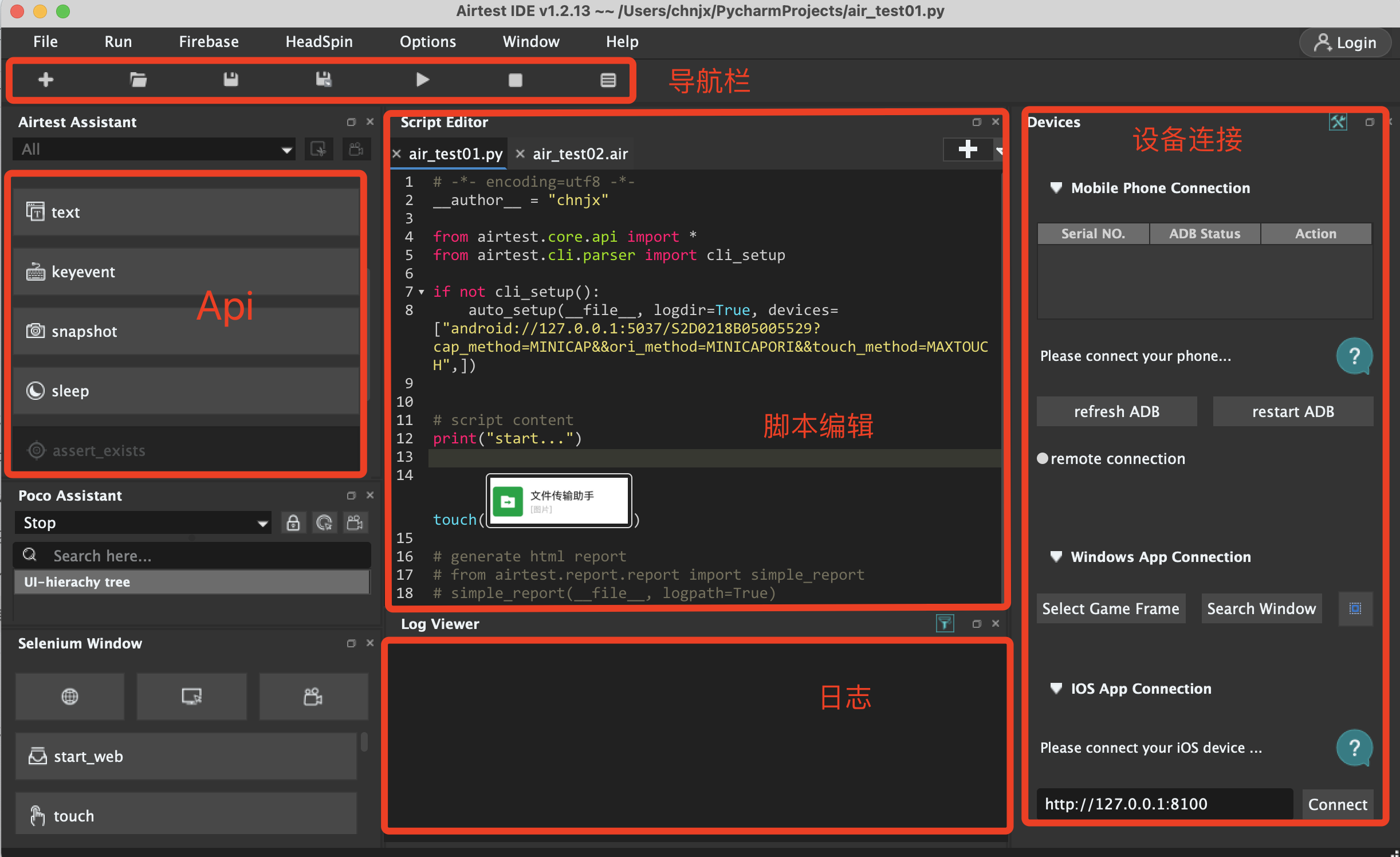
Task: Click the iOS address input field
Action: pos(1165,804)
